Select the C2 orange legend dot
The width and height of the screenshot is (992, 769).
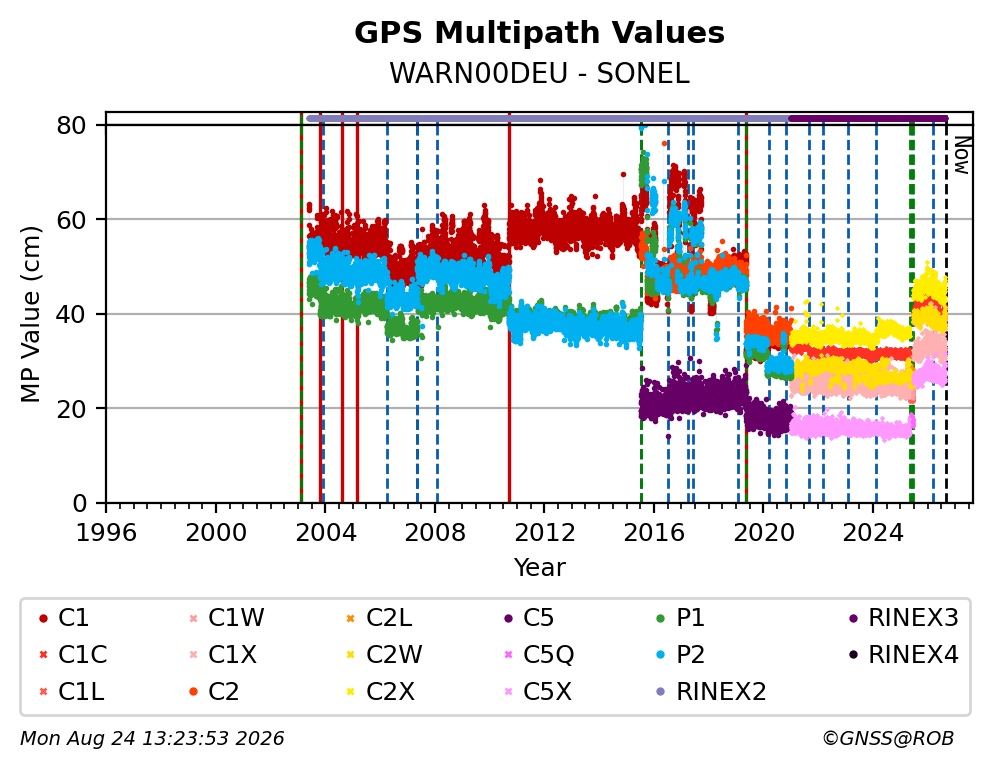(x=194, y=692)
